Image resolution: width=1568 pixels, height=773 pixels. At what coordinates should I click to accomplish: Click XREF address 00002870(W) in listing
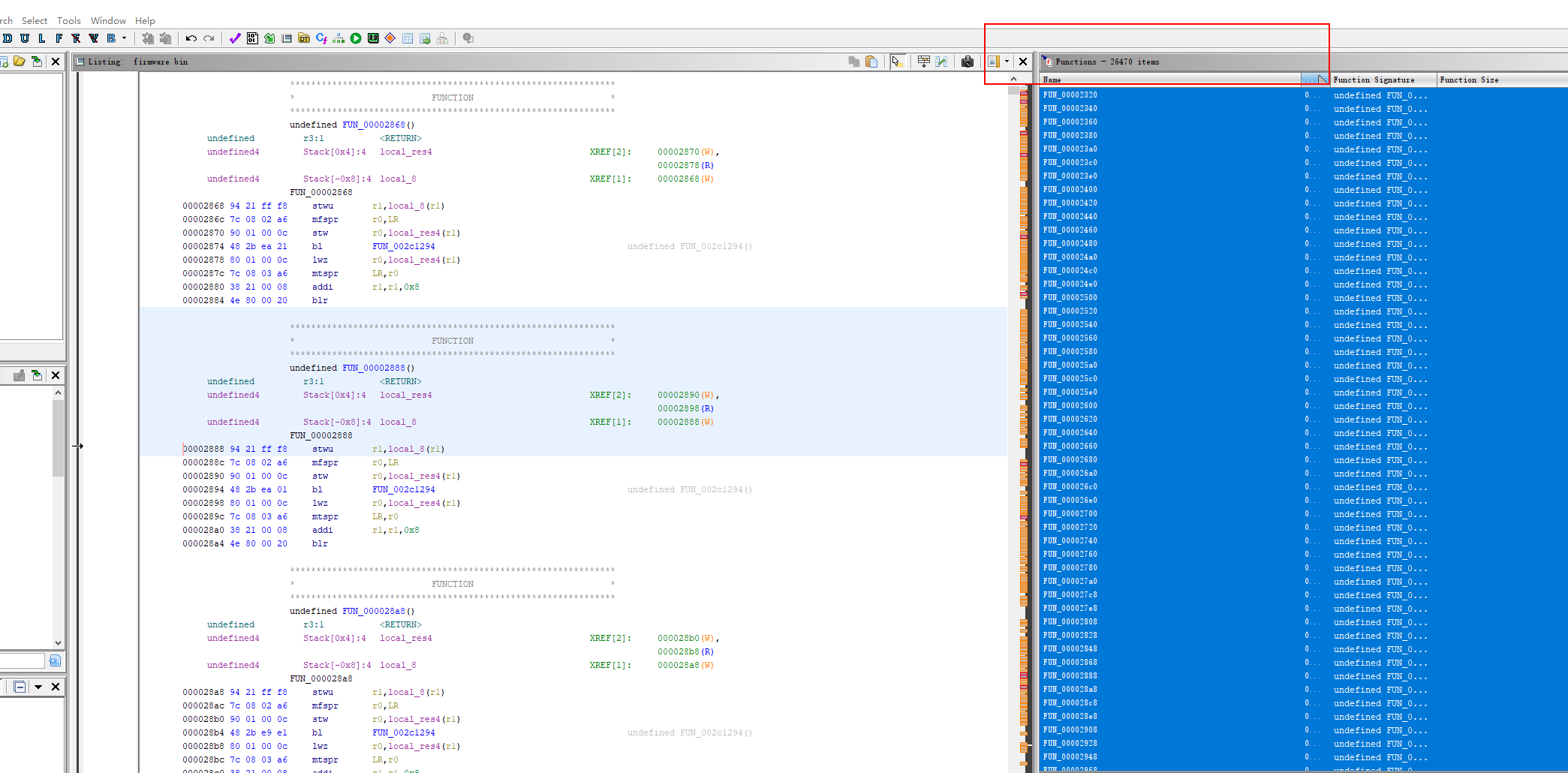pyautogui.click(x=685, y=152)
